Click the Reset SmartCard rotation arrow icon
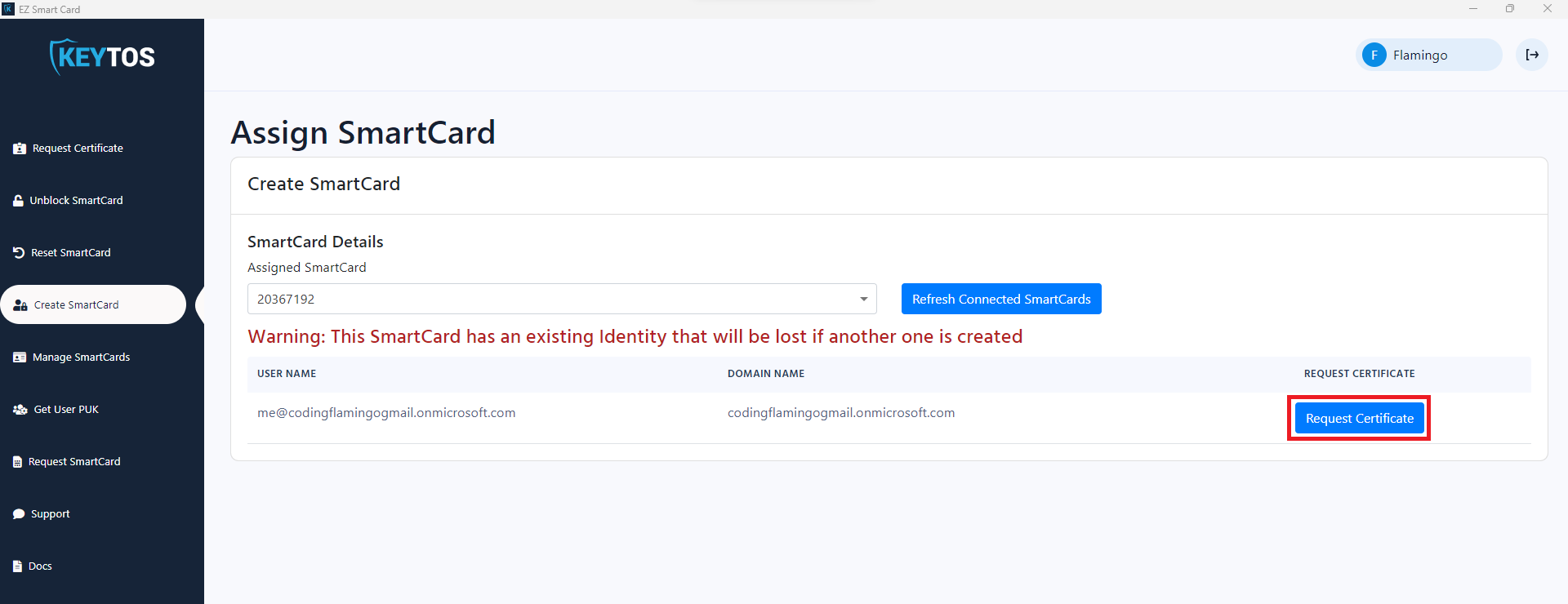Viewport: 1568px width, 604px height. (x=18, y=252)
